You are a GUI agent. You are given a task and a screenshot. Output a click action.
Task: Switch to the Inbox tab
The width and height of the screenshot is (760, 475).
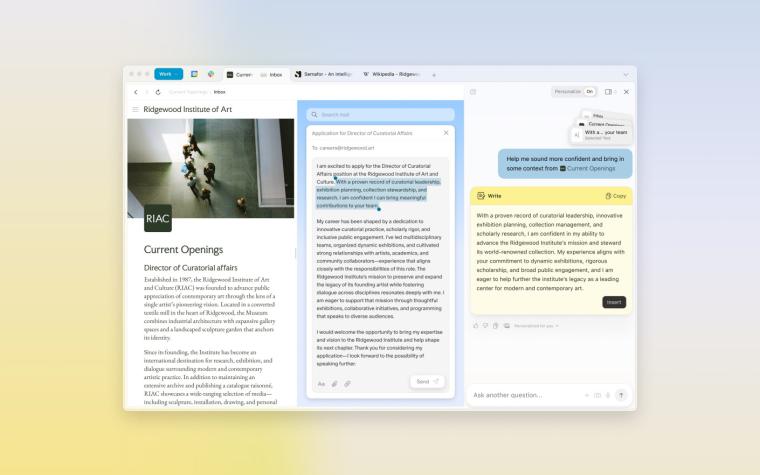272,75
